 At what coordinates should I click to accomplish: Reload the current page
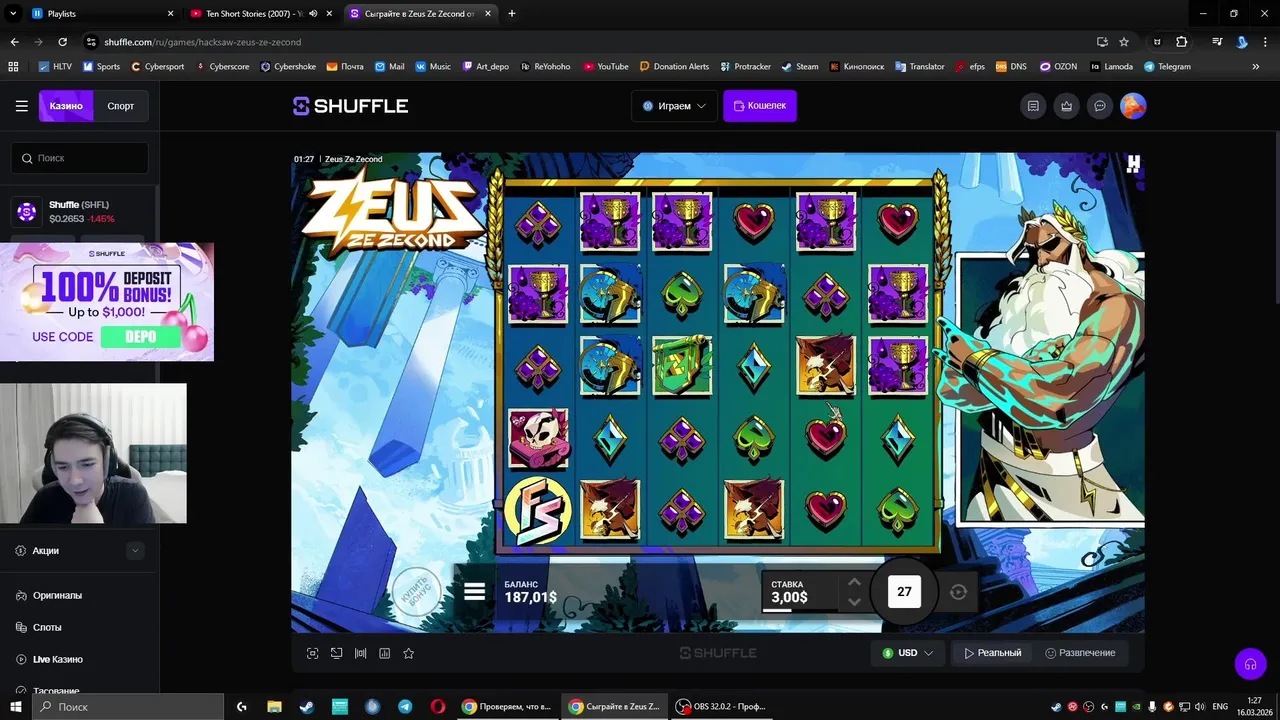[x=62, y=42]
